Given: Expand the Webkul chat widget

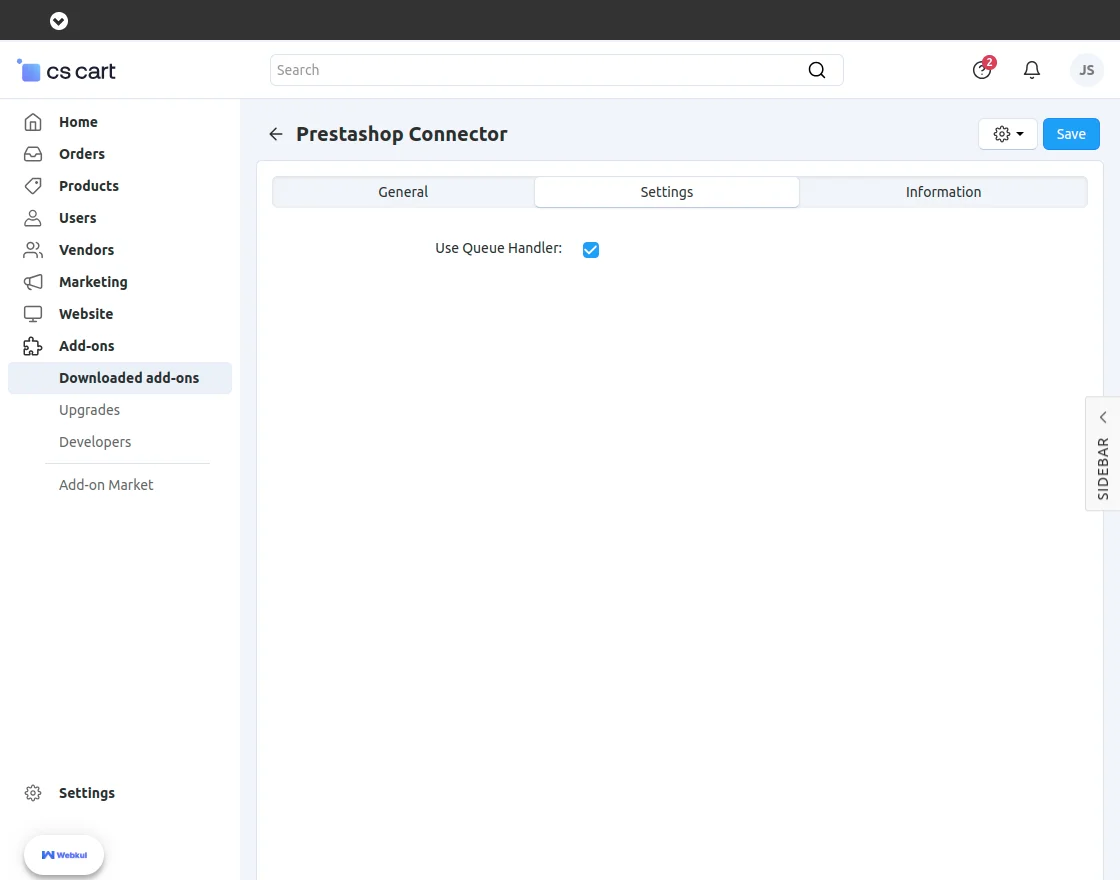Looking at the screenshot, I should pyautogui.click(x=63, y=855).
